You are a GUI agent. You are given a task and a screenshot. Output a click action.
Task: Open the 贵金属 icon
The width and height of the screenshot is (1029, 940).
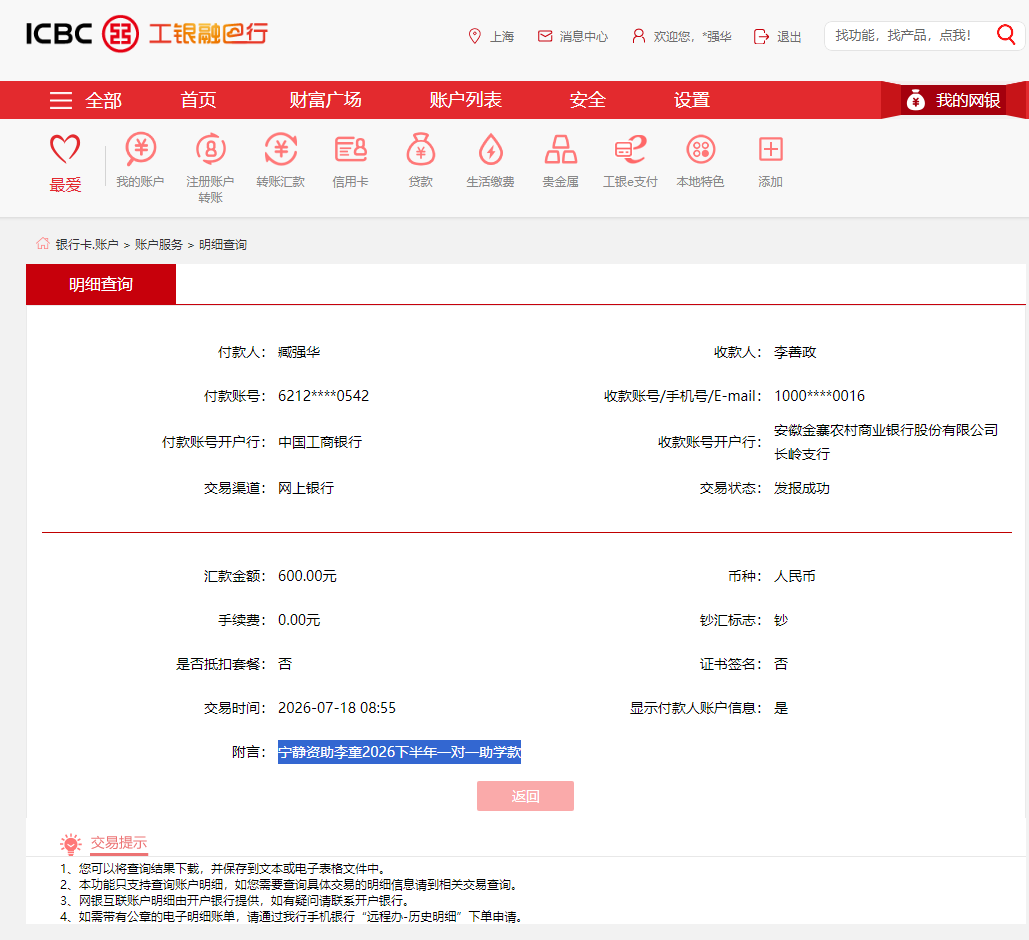coord(560,149)
